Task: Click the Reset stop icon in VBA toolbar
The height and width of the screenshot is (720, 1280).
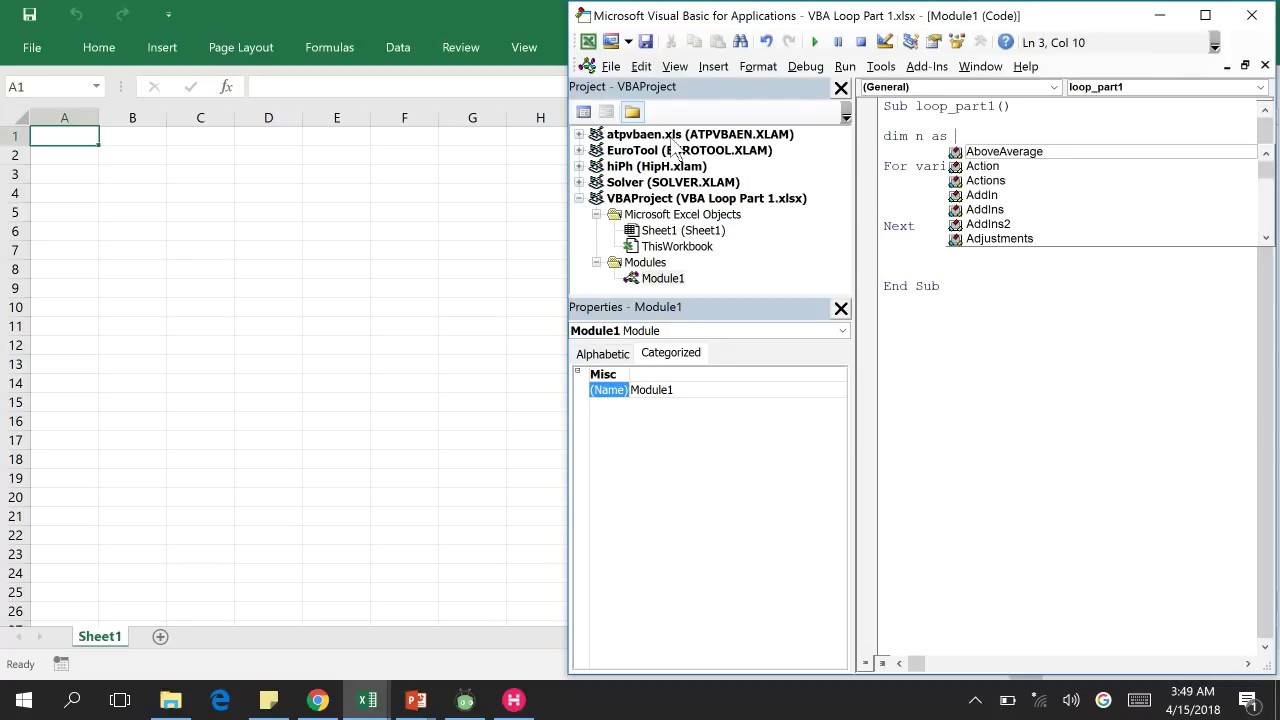Action: [x=861, y=42]
